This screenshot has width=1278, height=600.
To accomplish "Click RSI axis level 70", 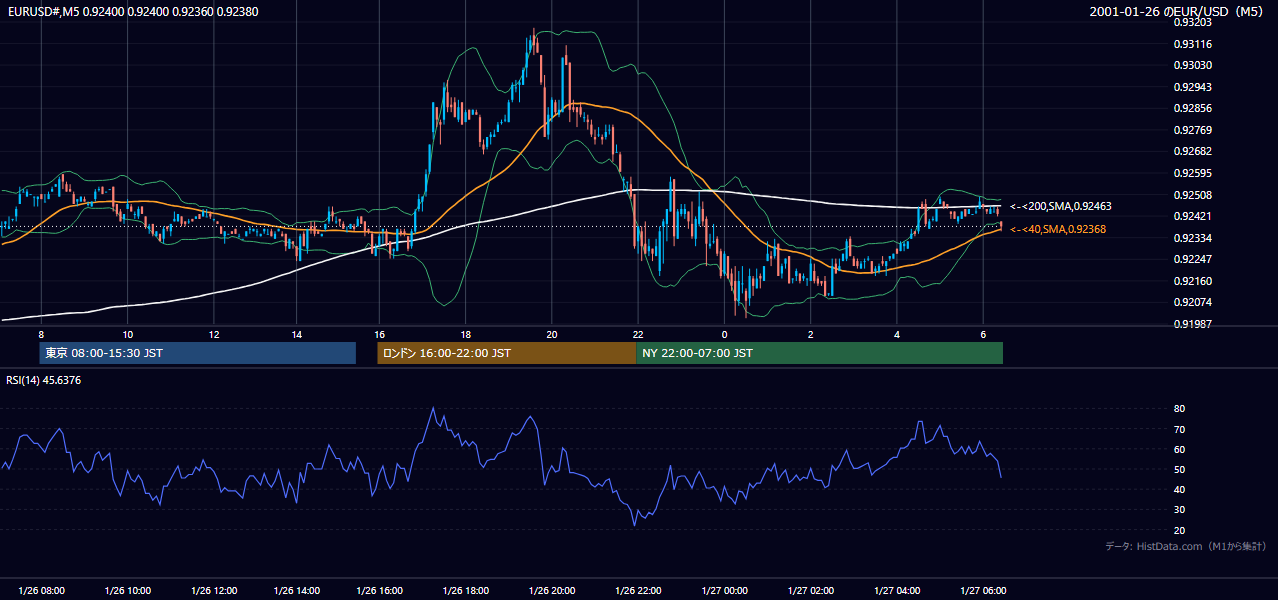I will [x=1179, y=429].
